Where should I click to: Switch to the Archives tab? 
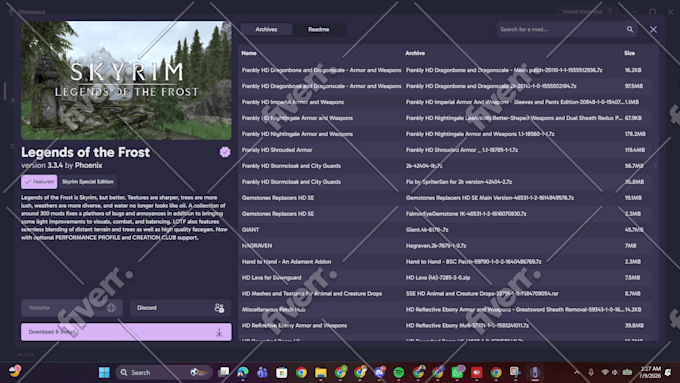tap(266, 29)
